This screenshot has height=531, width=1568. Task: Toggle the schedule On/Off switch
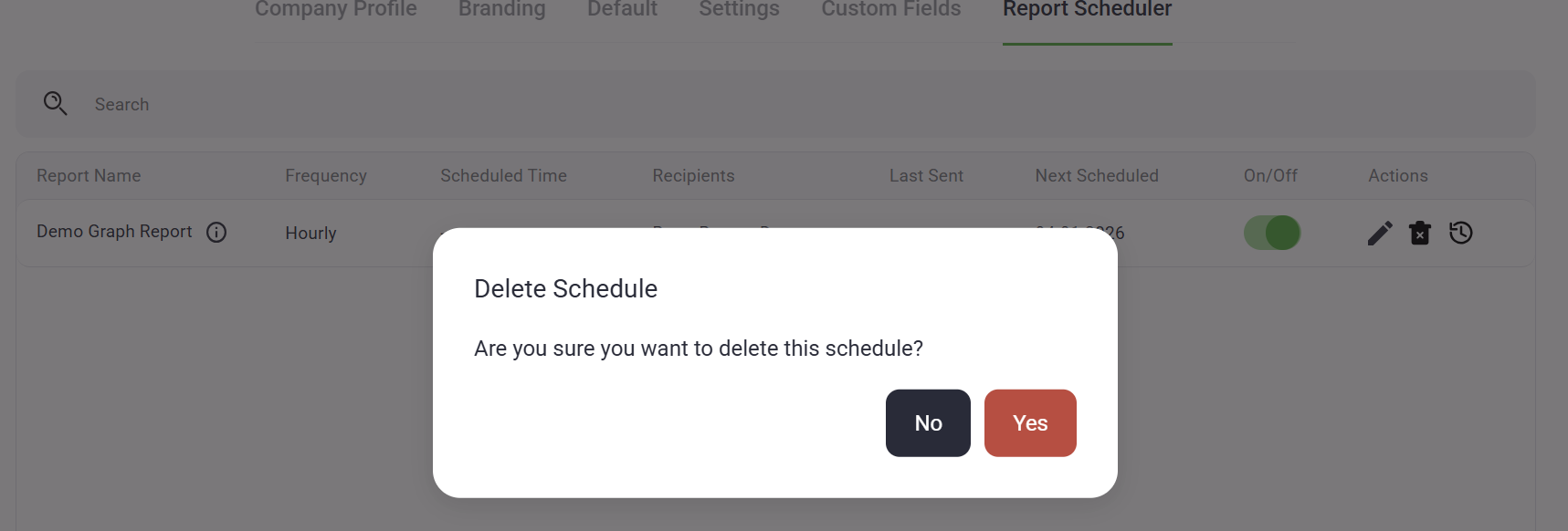[1272, 233]
